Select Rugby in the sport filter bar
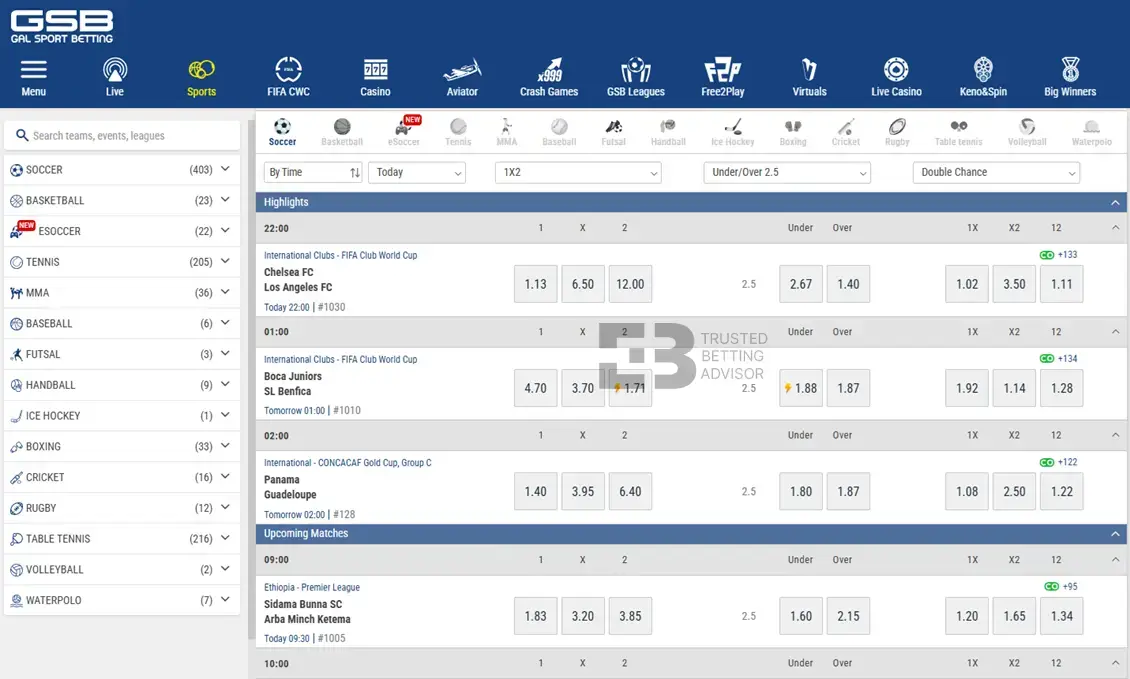This screenshot has width=1130, height=679. (897, 133)
